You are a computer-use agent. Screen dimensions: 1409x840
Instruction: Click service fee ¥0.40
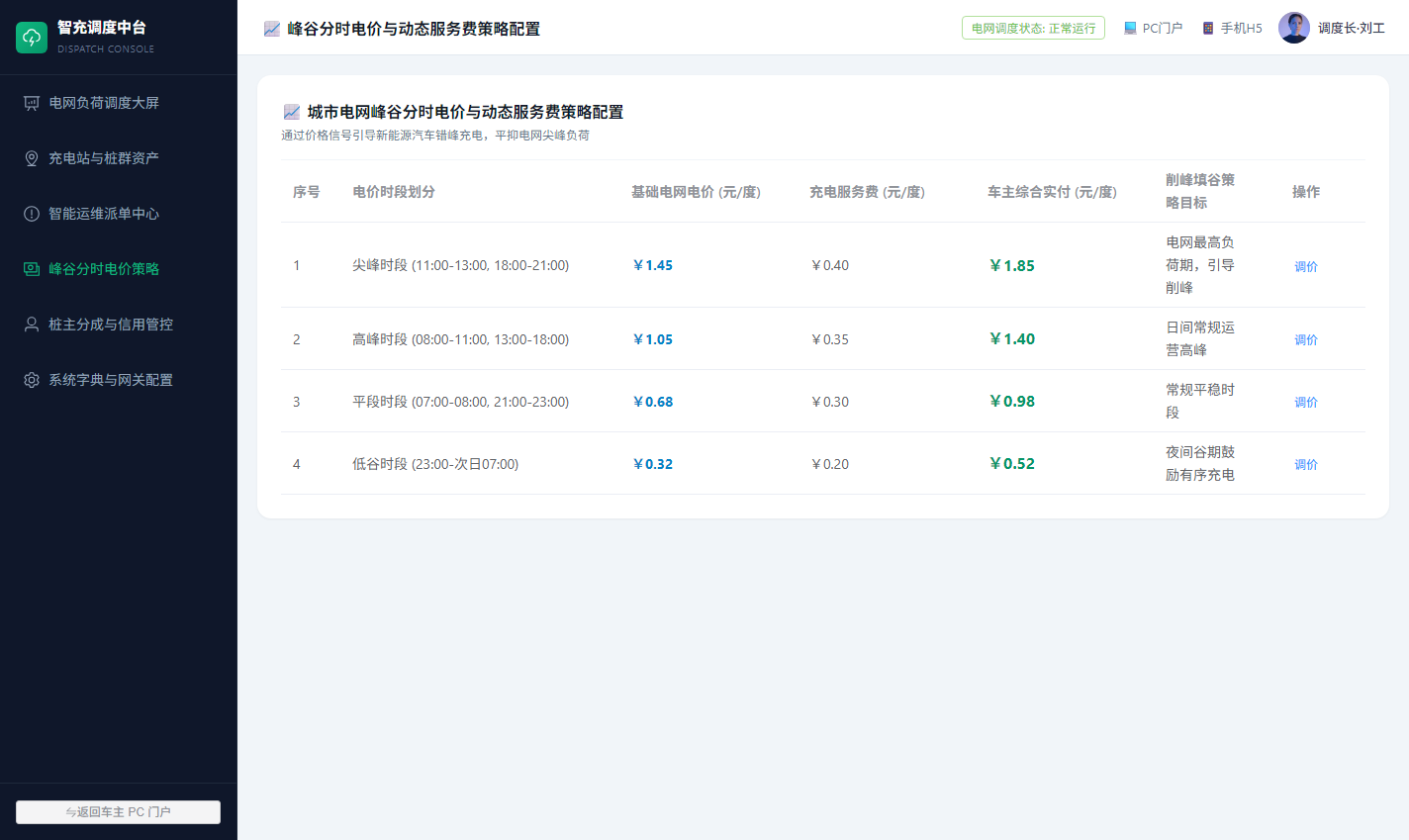829,265
